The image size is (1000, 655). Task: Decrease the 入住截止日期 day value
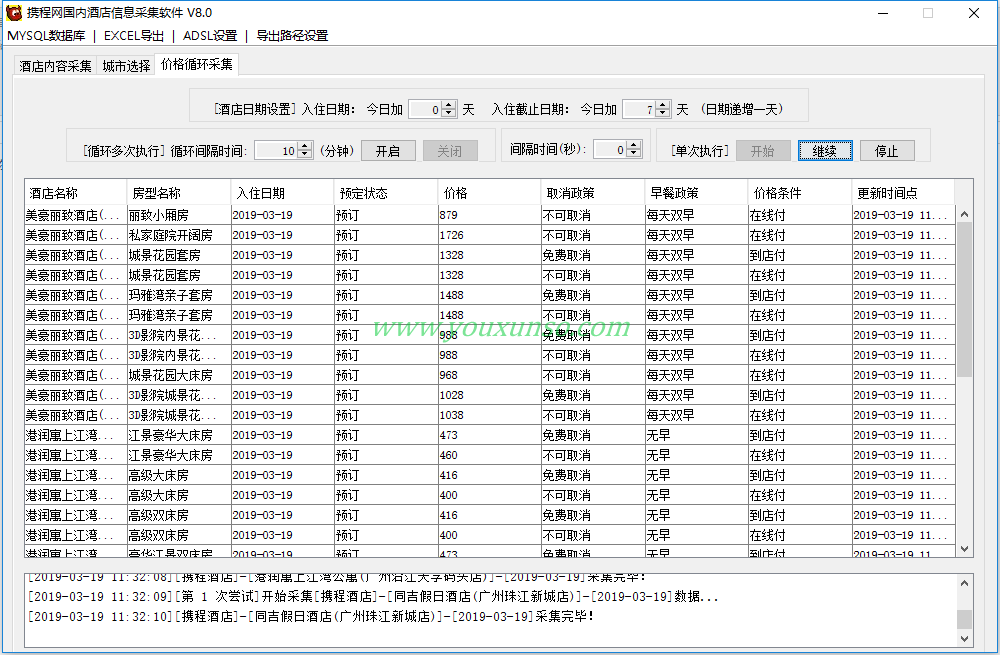click(663, 114)
